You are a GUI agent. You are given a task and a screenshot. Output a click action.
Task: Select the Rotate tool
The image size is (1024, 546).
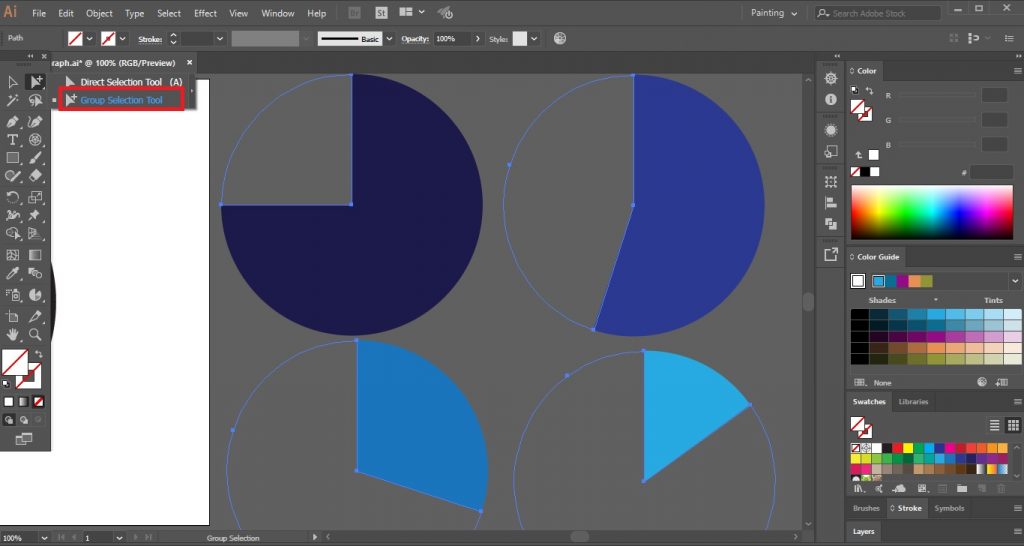click(12, 197)
